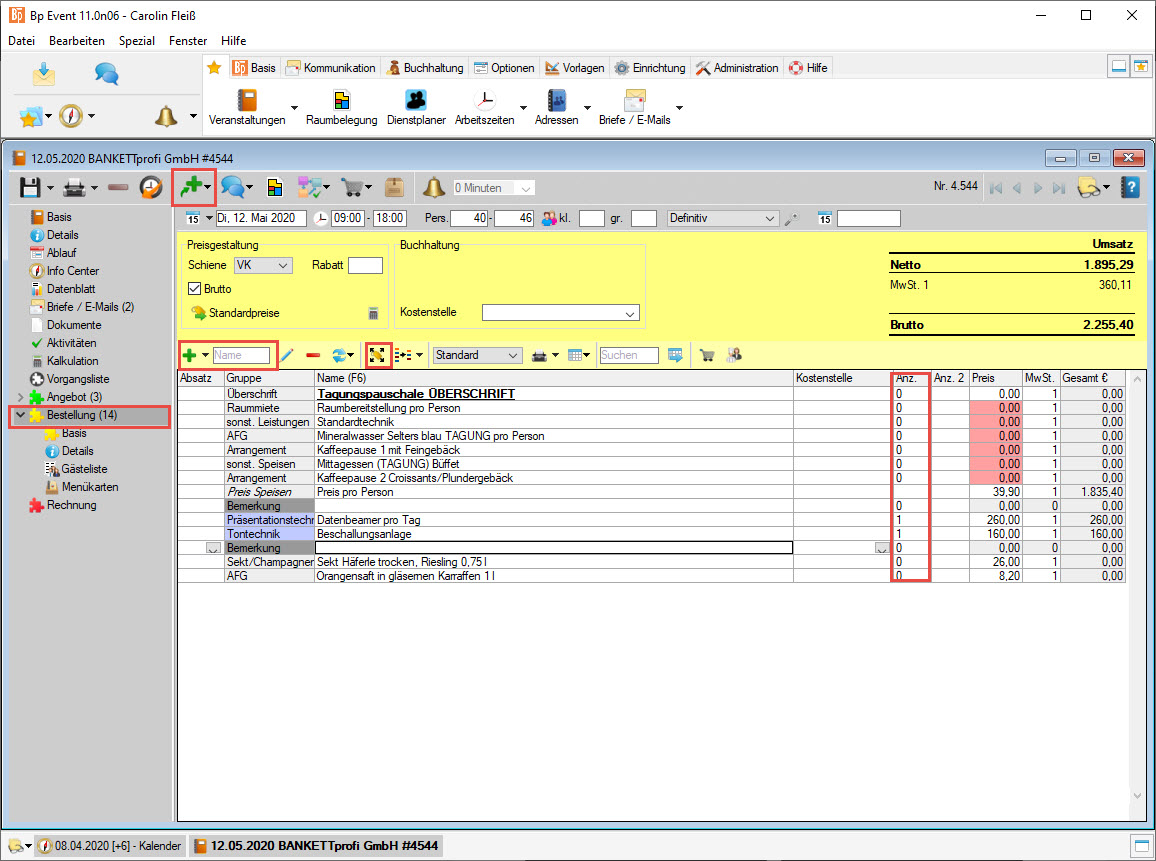Image resolution: width=1156 pixels, height=861 pixels.
Task: Click the green plus add item icon
Action: point(189,355)
